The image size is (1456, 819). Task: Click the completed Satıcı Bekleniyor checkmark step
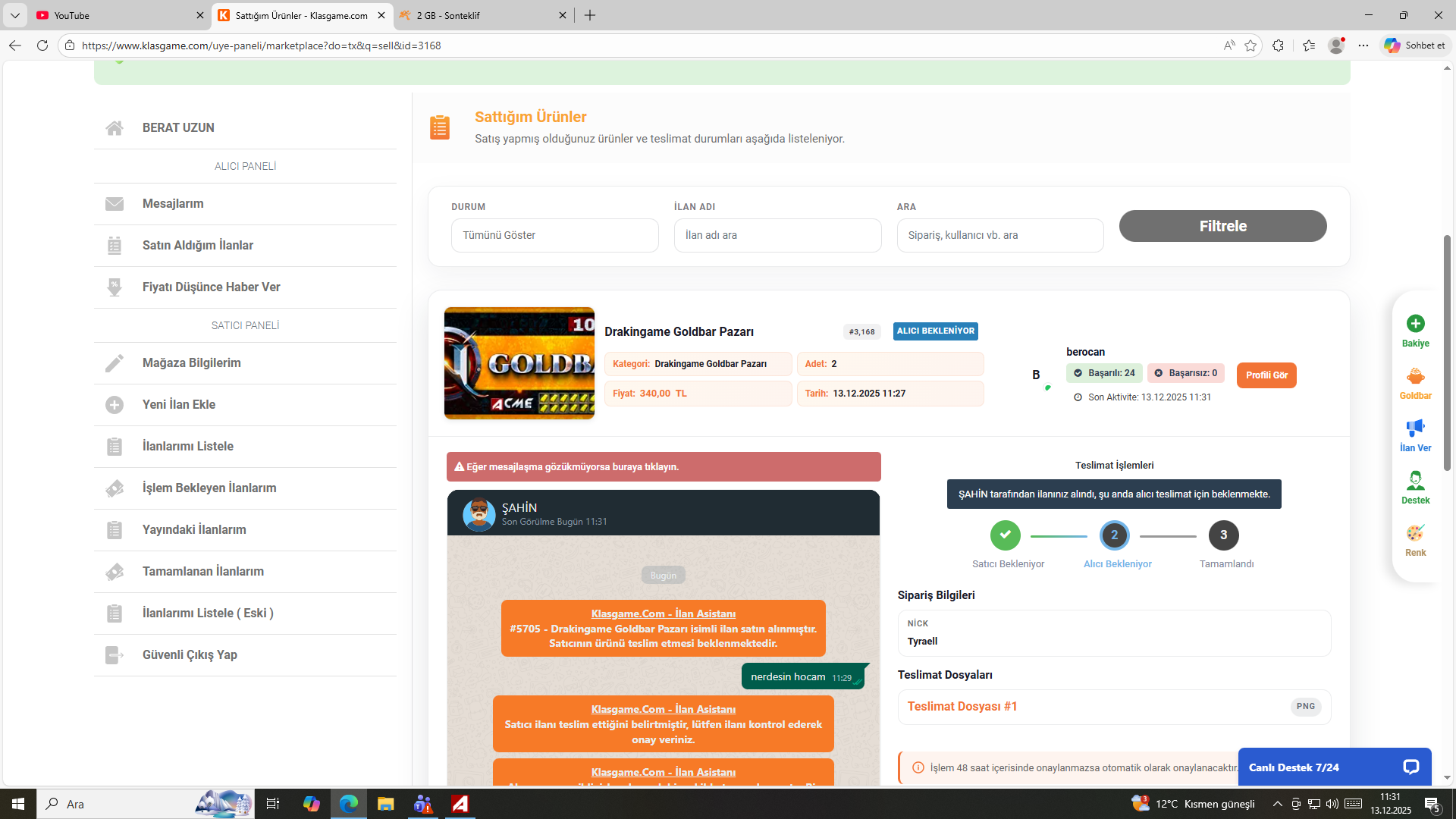coord(1005,535)
